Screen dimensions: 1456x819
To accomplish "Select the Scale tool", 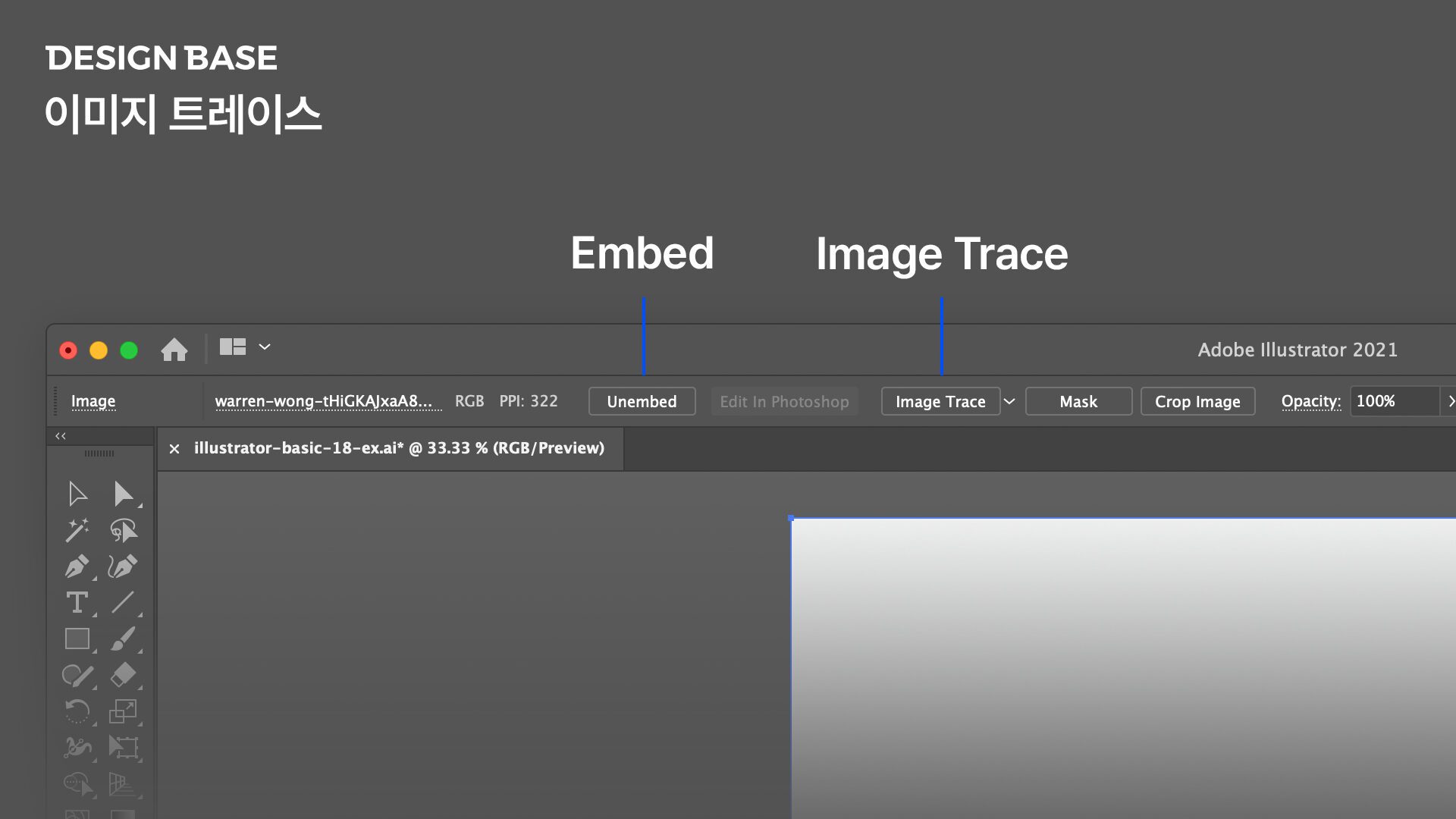I will pyautogui.click(x=123, y=711).
